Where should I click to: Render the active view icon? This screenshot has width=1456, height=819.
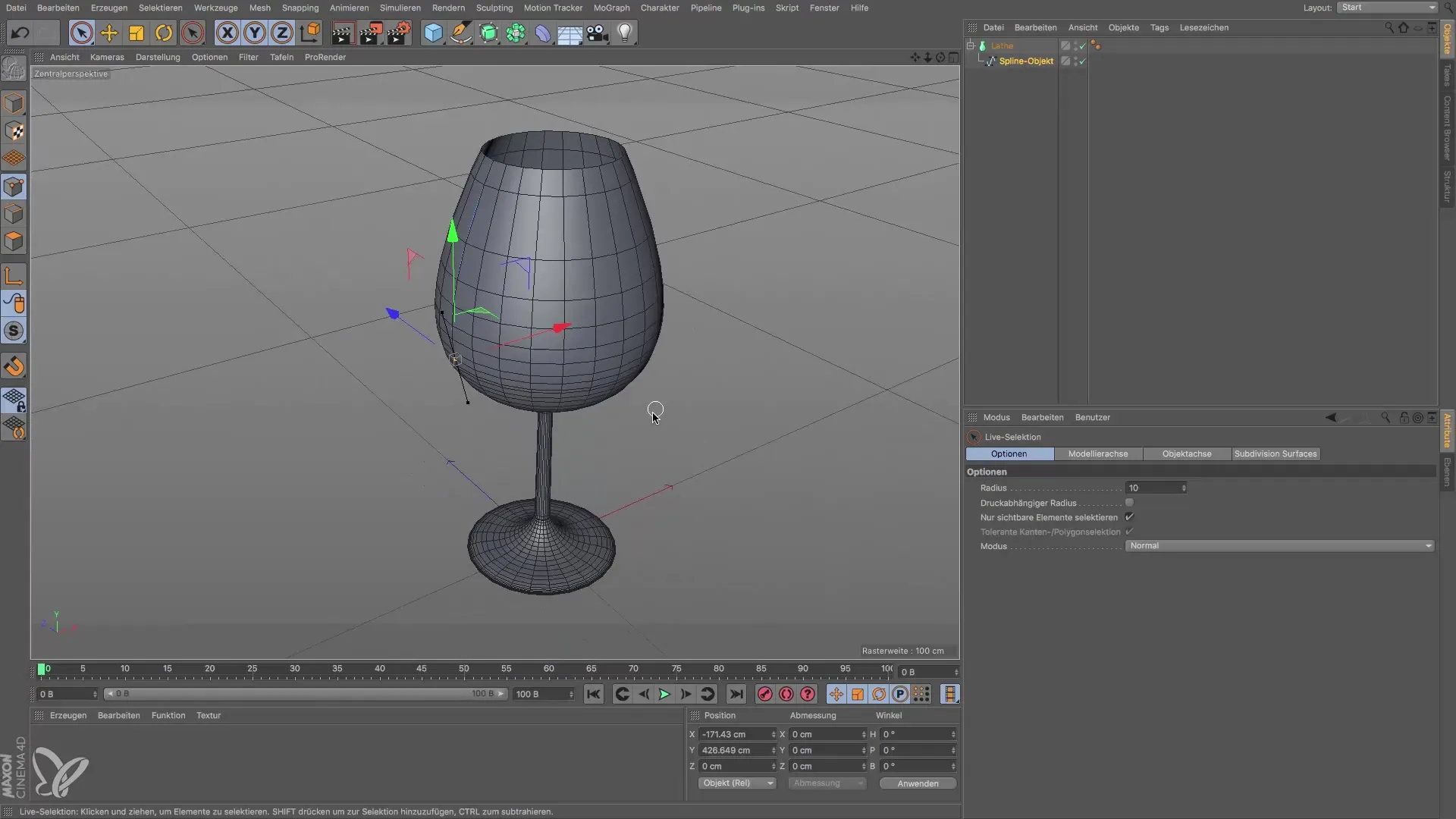(x=343, y=33)
